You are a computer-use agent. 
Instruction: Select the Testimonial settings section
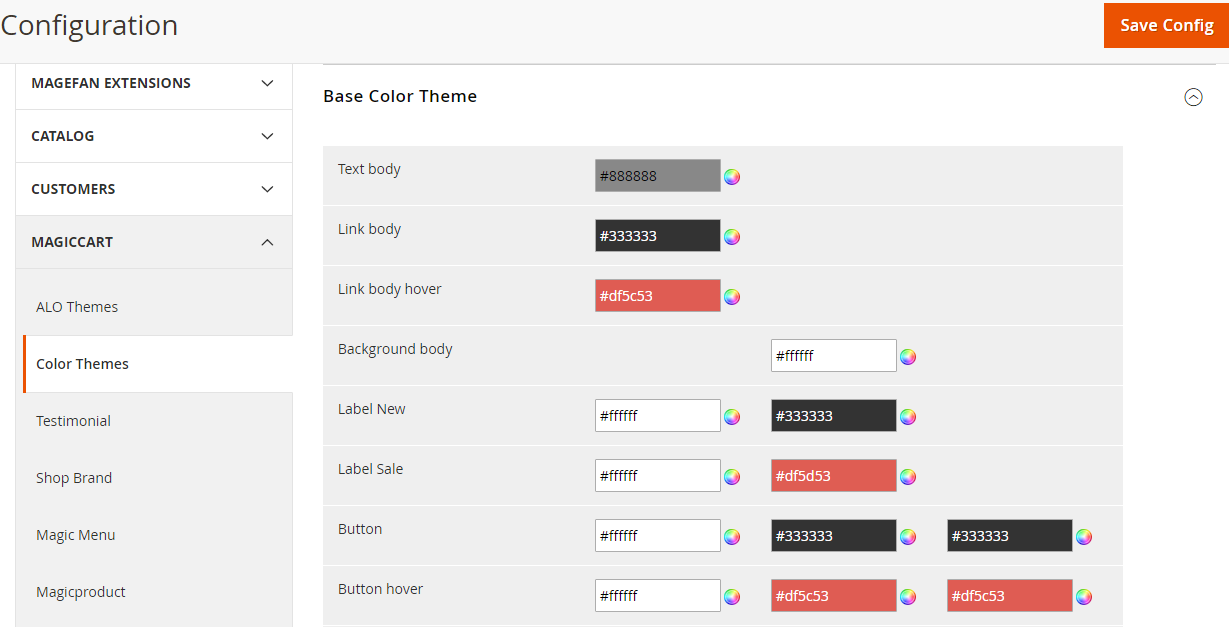tap(73, 420)
